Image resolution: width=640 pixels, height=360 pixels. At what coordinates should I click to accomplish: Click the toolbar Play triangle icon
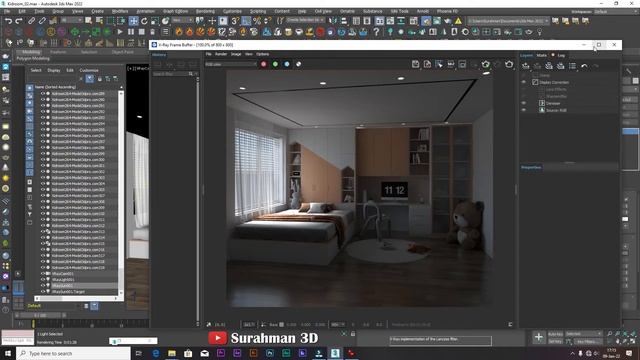120,31
